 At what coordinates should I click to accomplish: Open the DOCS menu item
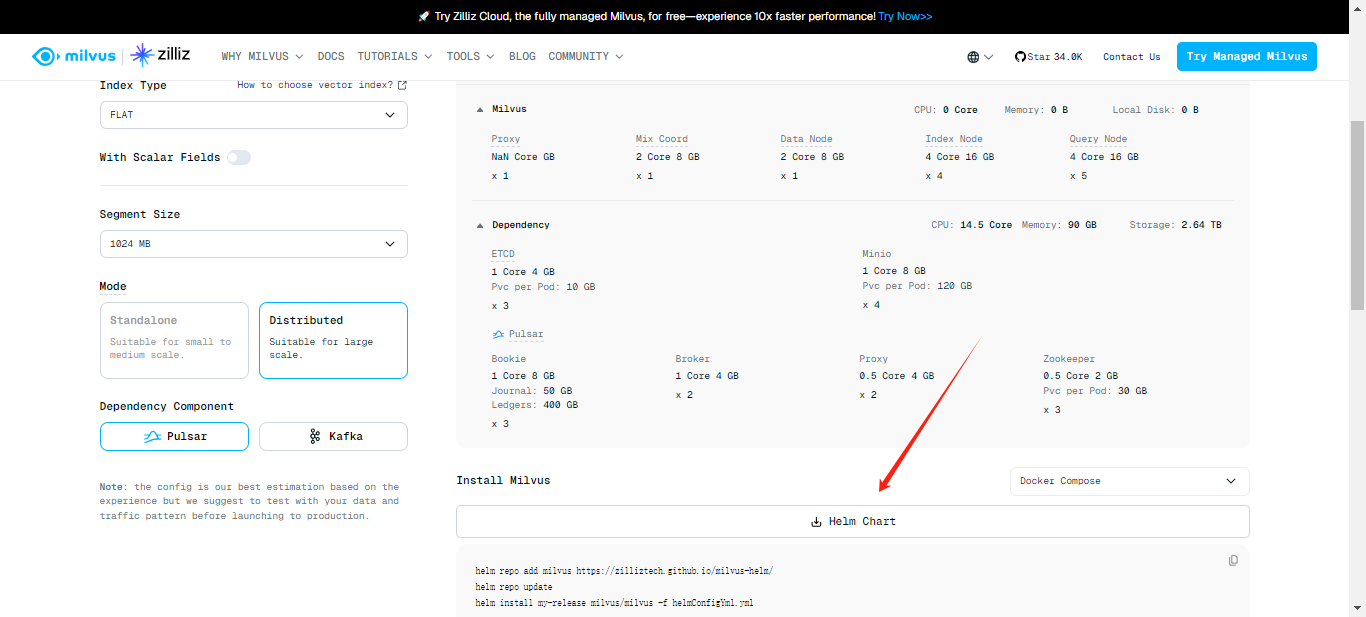[x=331, y=57]
